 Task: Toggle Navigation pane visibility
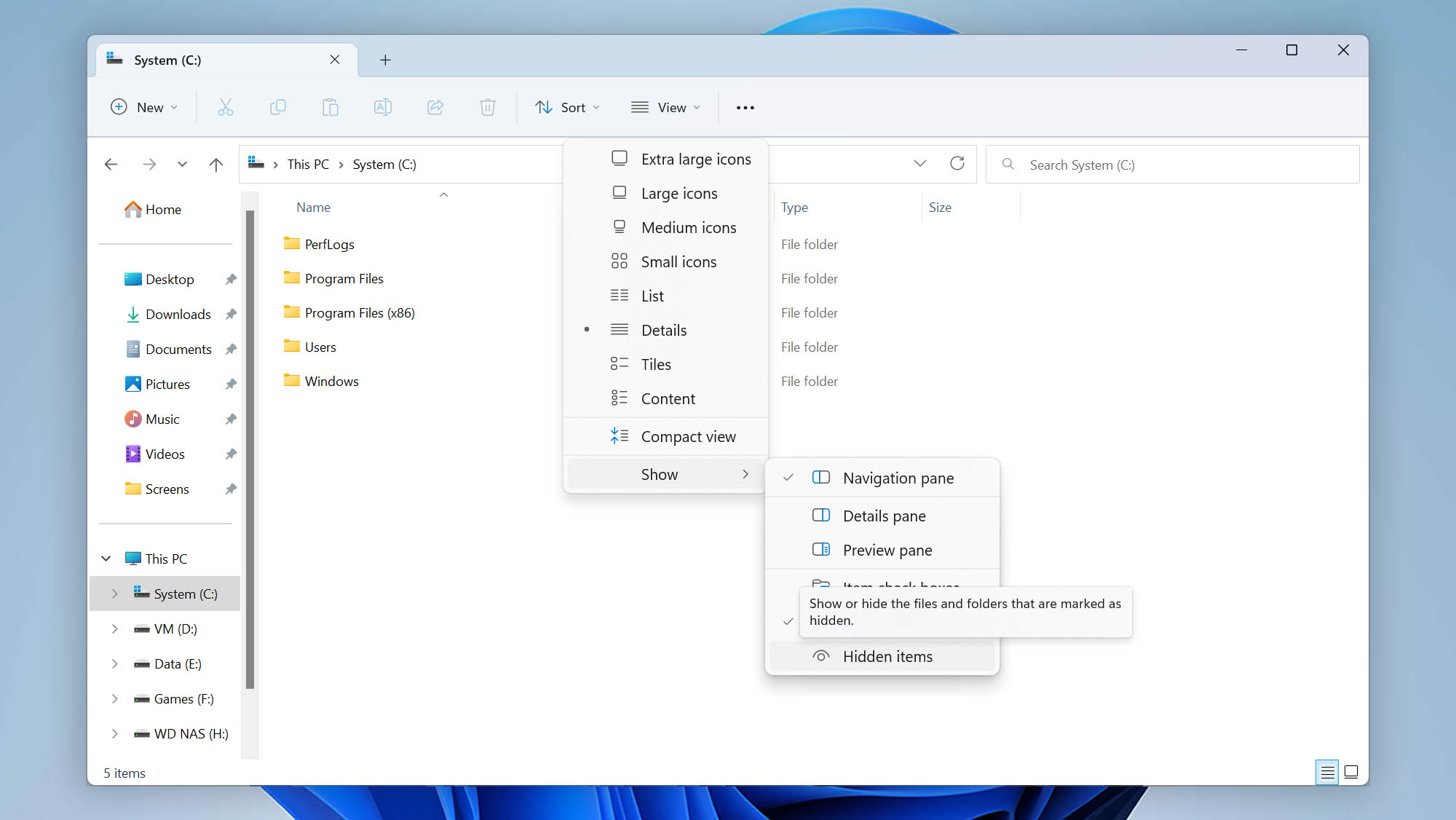pos(882,478)
